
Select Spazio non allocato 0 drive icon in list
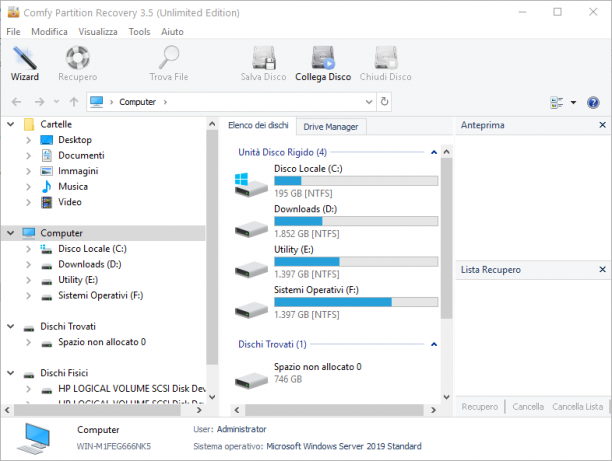click(251, 380)
